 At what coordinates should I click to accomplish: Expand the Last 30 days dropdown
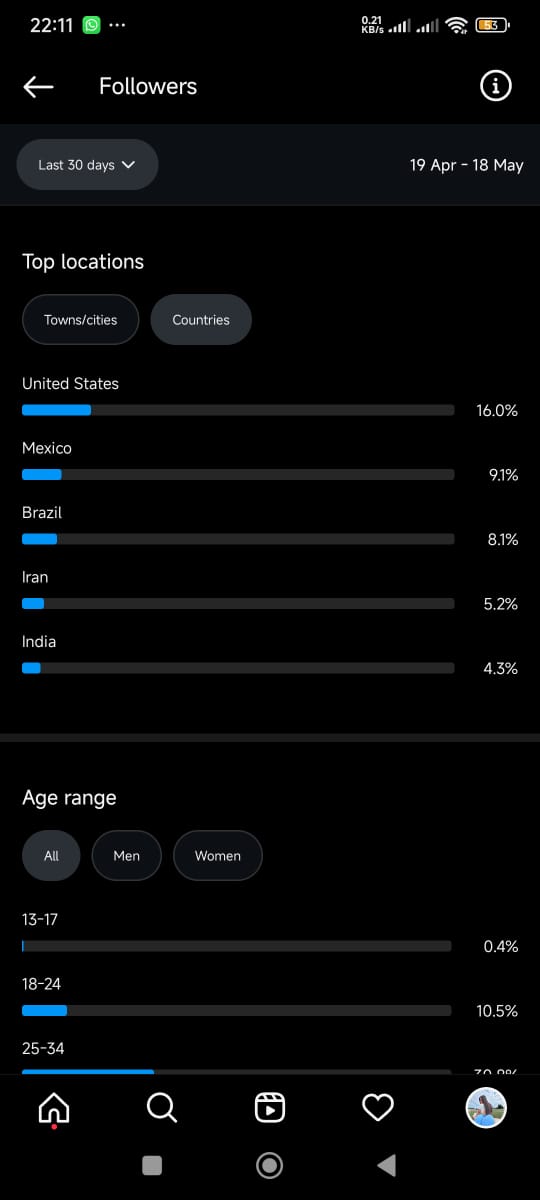tap(87, 165)
